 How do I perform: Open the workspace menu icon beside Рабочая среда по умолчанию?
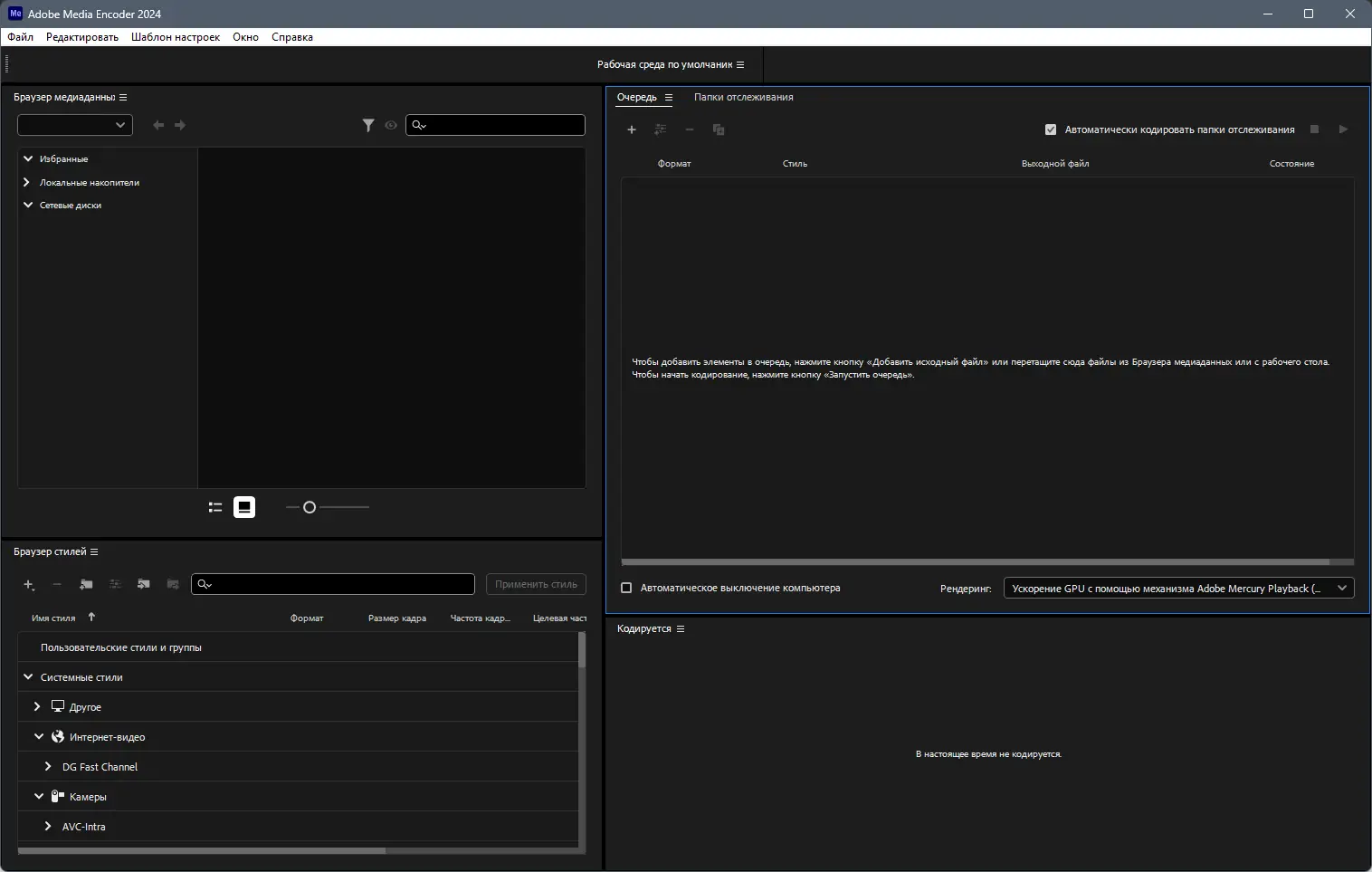(x=740, y=65)
